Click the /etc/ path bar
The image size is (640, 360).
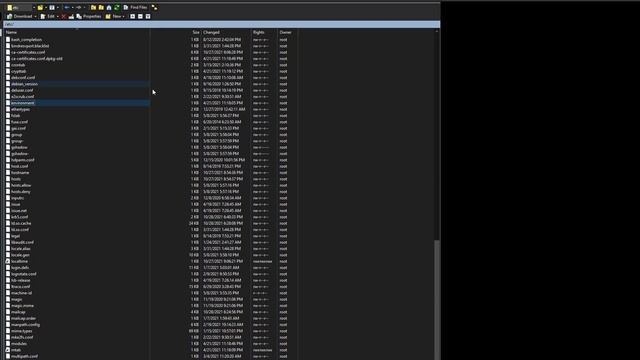(x=222, y=24)
